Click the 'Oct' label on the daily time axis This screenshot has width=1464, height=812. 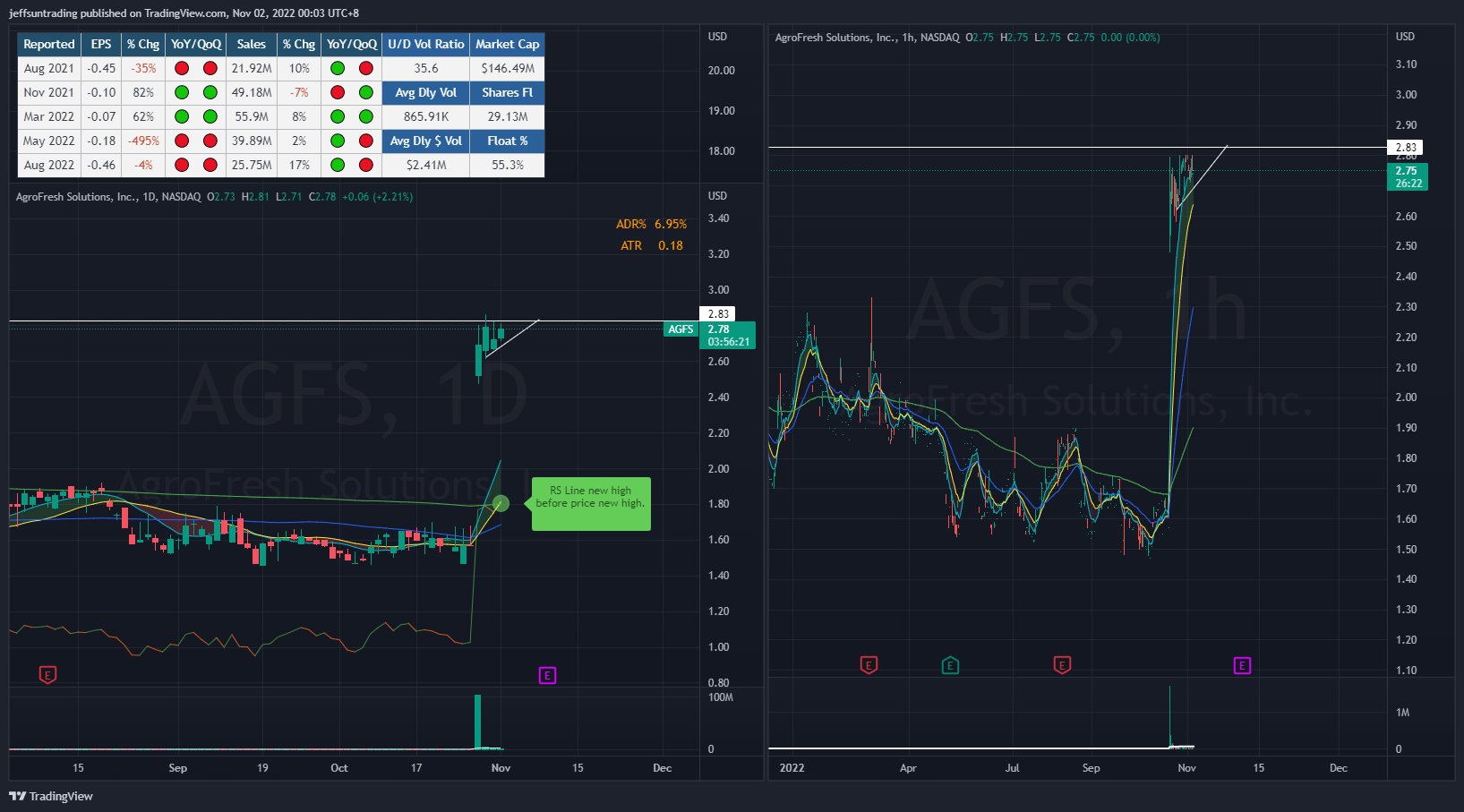pos(339,768)
